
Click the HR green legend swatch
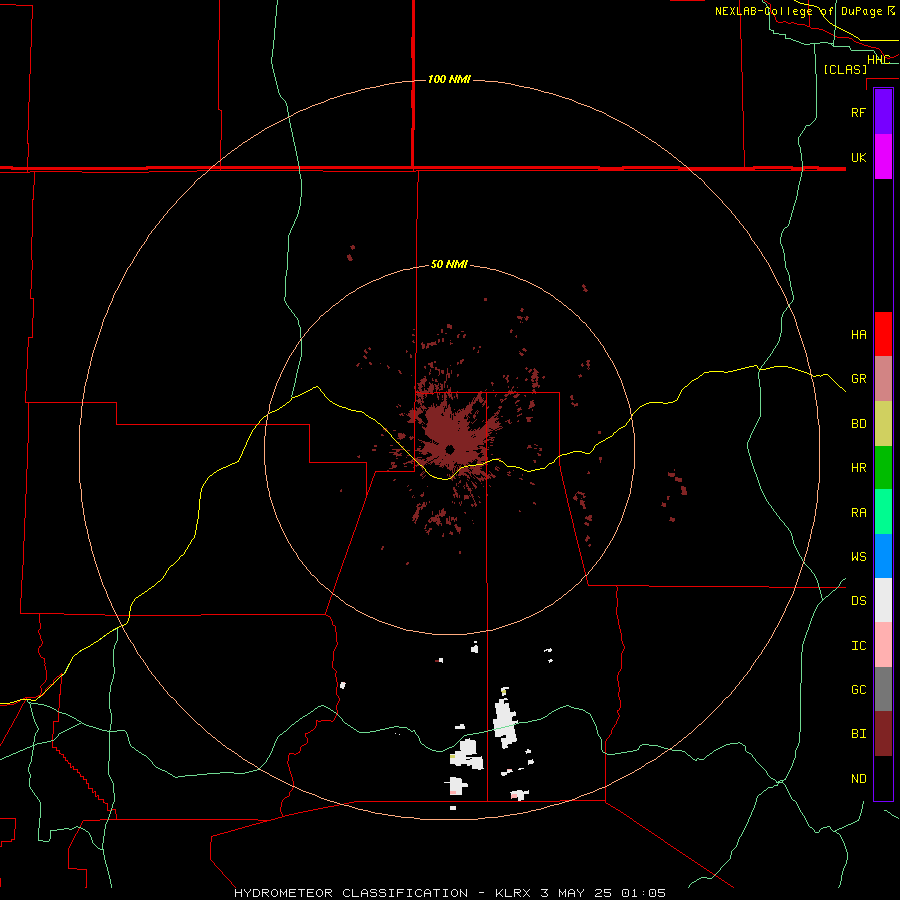tap(883, 467)
